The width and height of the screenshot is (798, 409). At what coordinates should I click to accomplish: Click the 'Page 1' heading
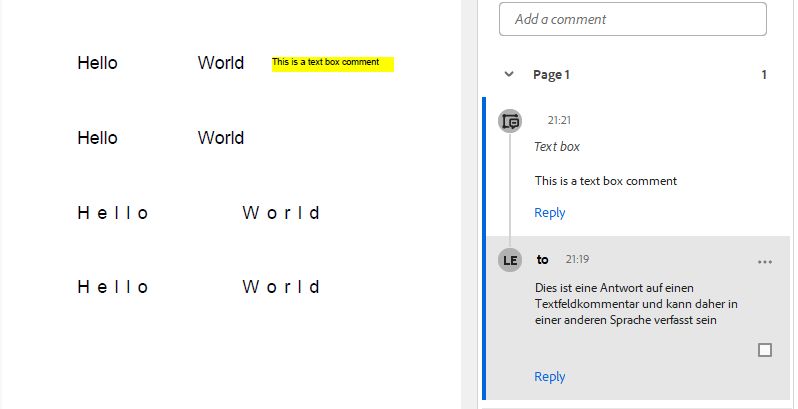[551, 75]
